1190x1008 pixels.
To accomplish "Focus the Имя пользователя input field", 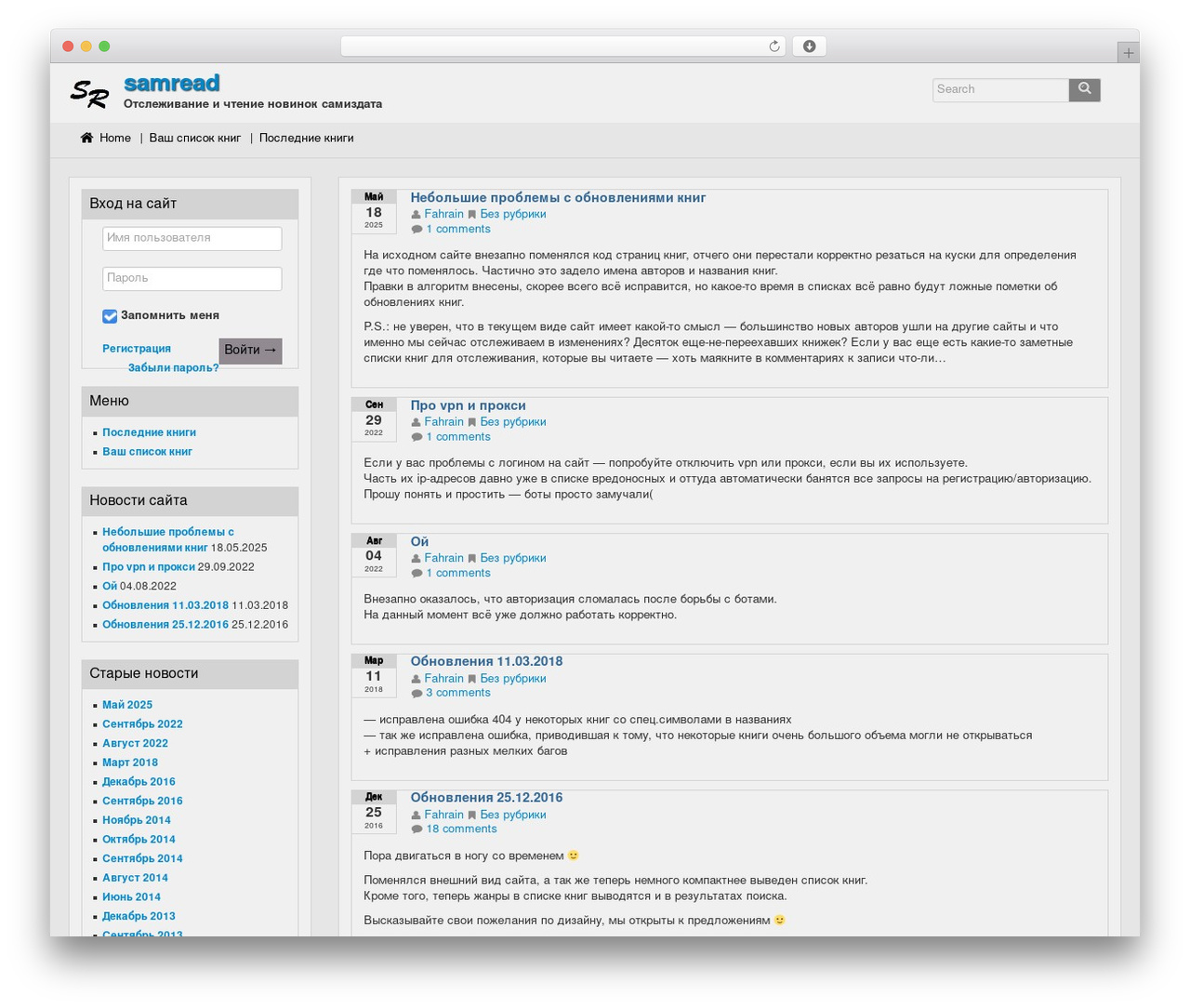I will [192, 239].
